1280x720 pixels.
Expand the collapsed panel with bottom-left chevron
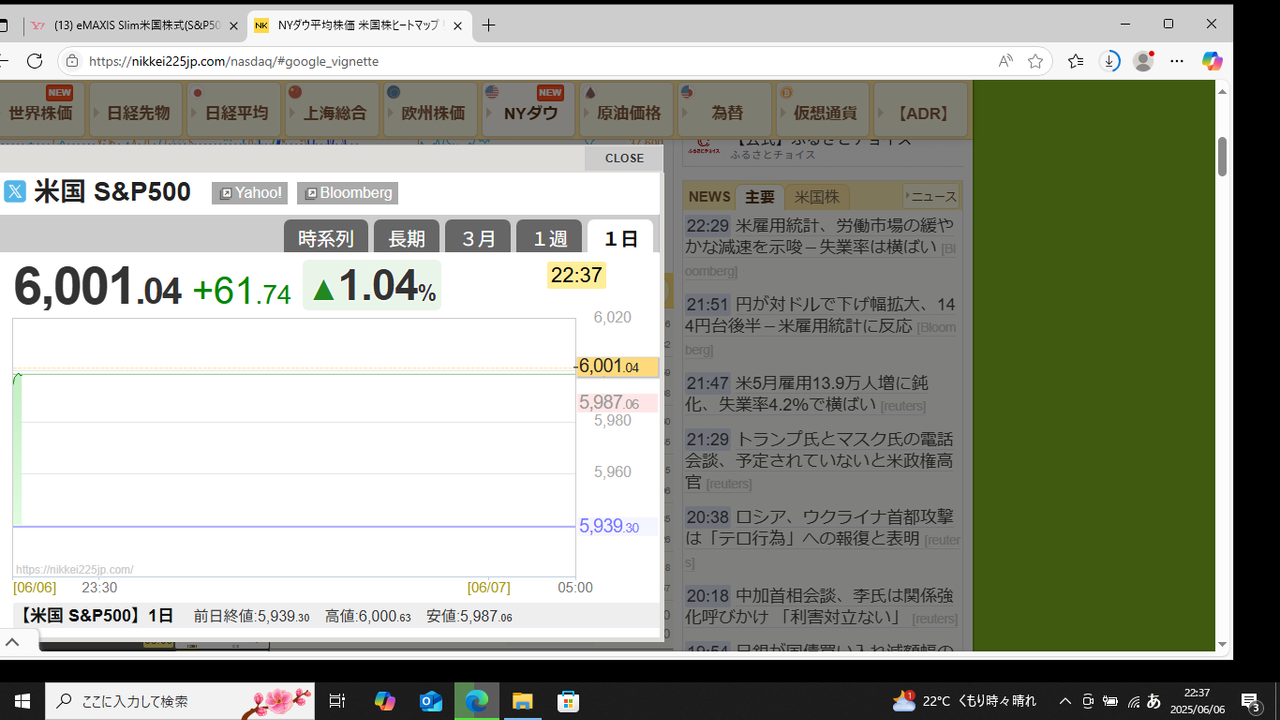tap(13, 642)
